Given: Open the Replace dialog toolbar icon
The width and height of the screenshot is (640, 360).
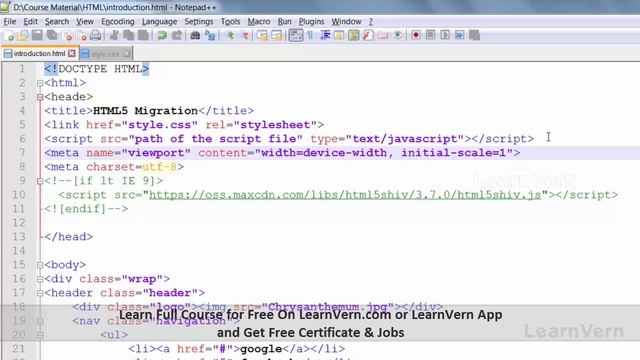Looking at the screenshot, I should point(210,36).
